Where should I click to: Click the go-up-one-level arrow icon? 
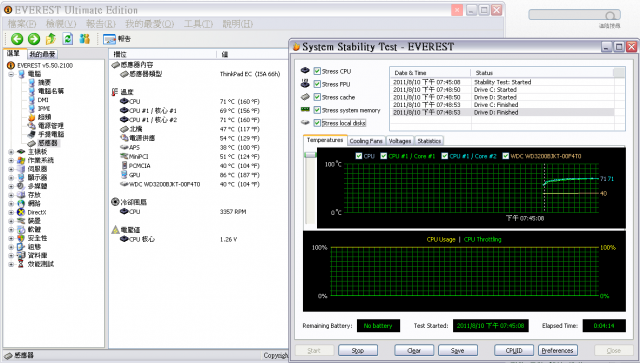tap(51, 39)
